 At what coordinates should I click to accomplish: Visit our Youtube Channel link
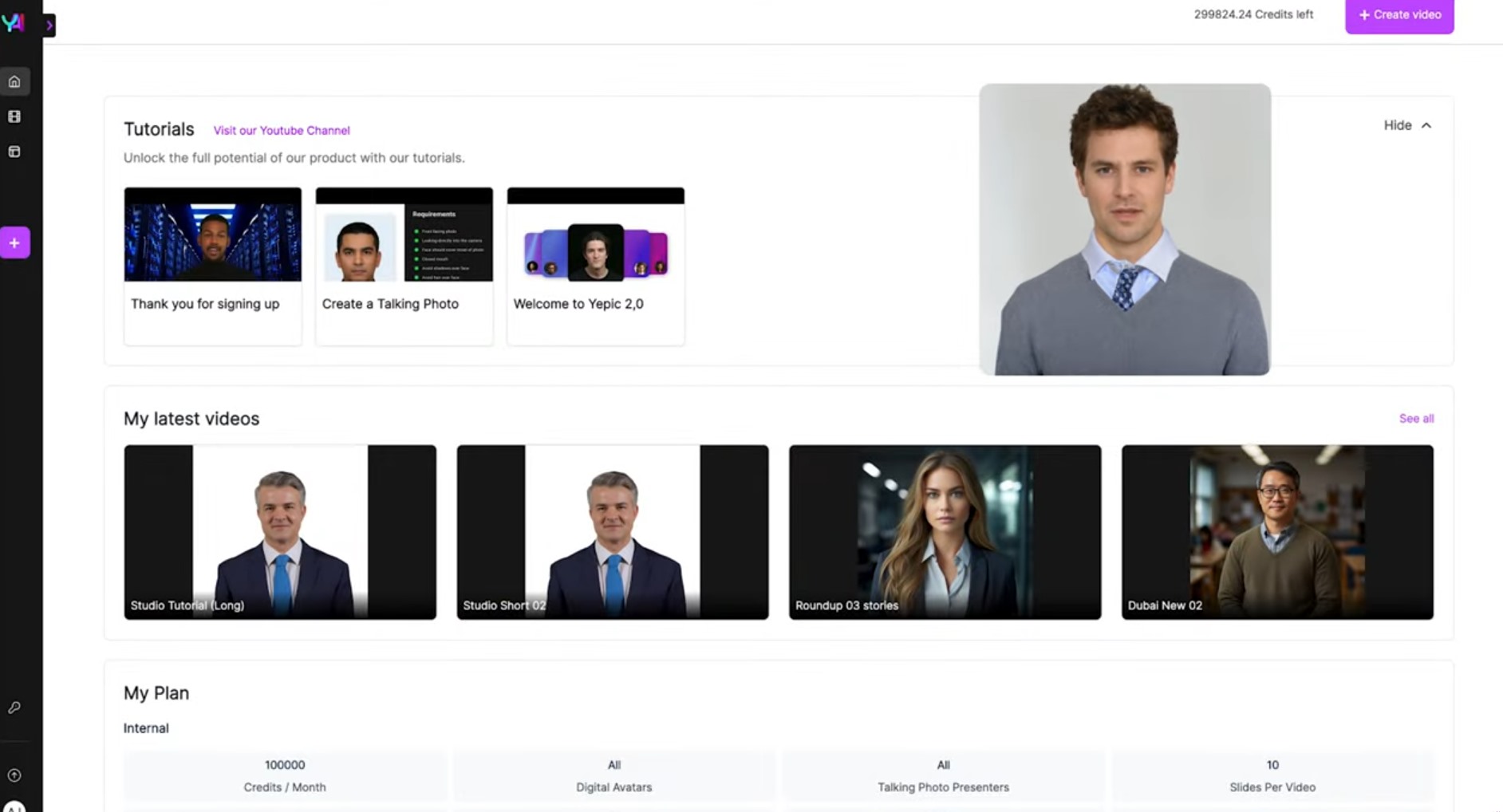(282, 130)
